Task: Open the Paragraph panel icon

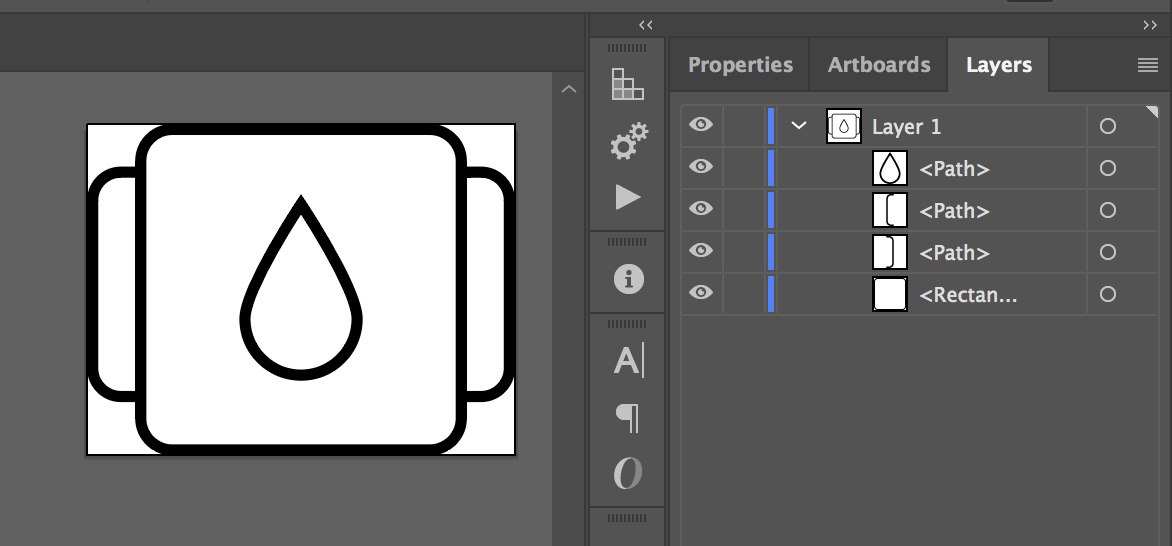Action: click(628, 417)
